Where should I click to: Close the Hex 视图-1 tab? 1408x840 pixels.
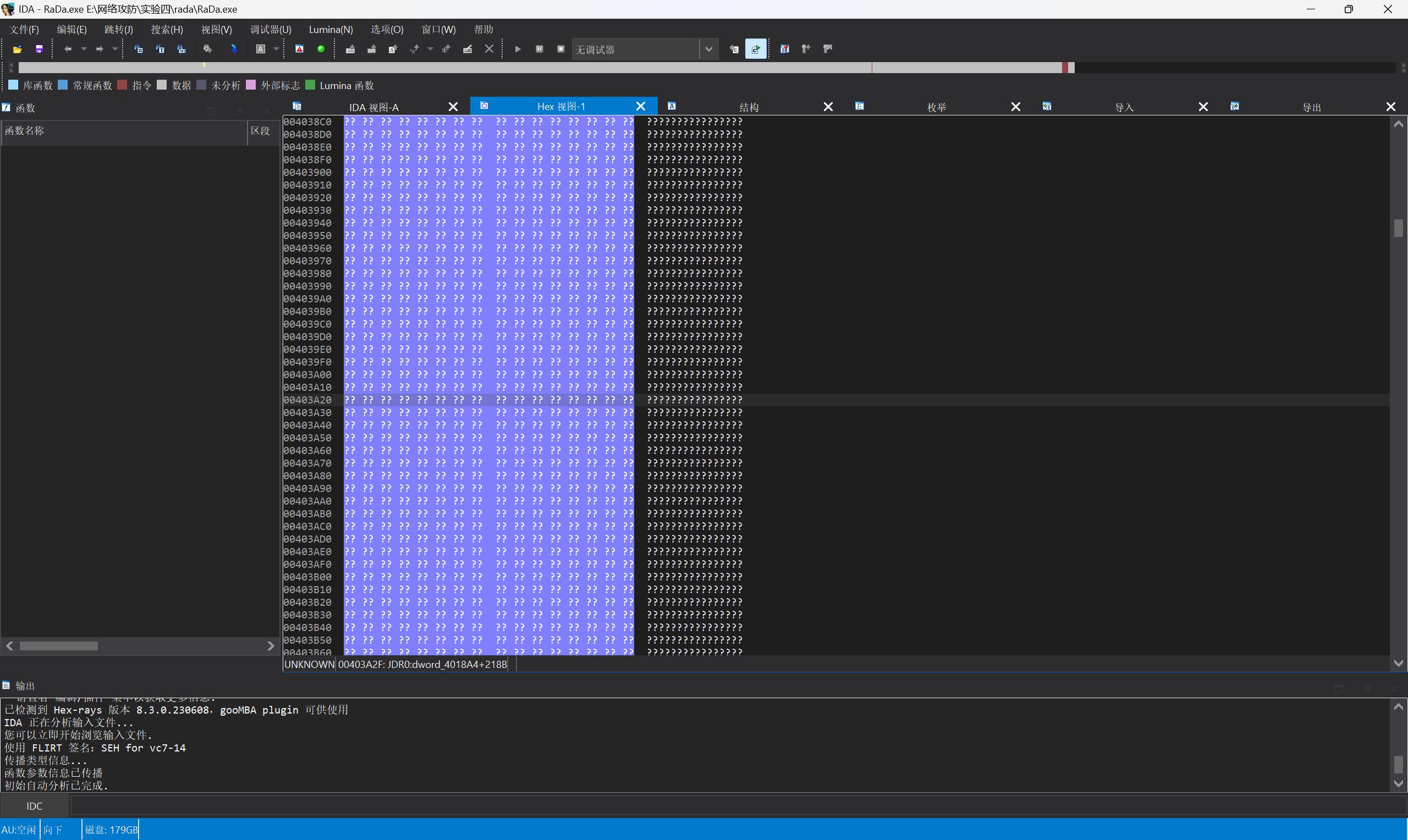pos(640,107)
